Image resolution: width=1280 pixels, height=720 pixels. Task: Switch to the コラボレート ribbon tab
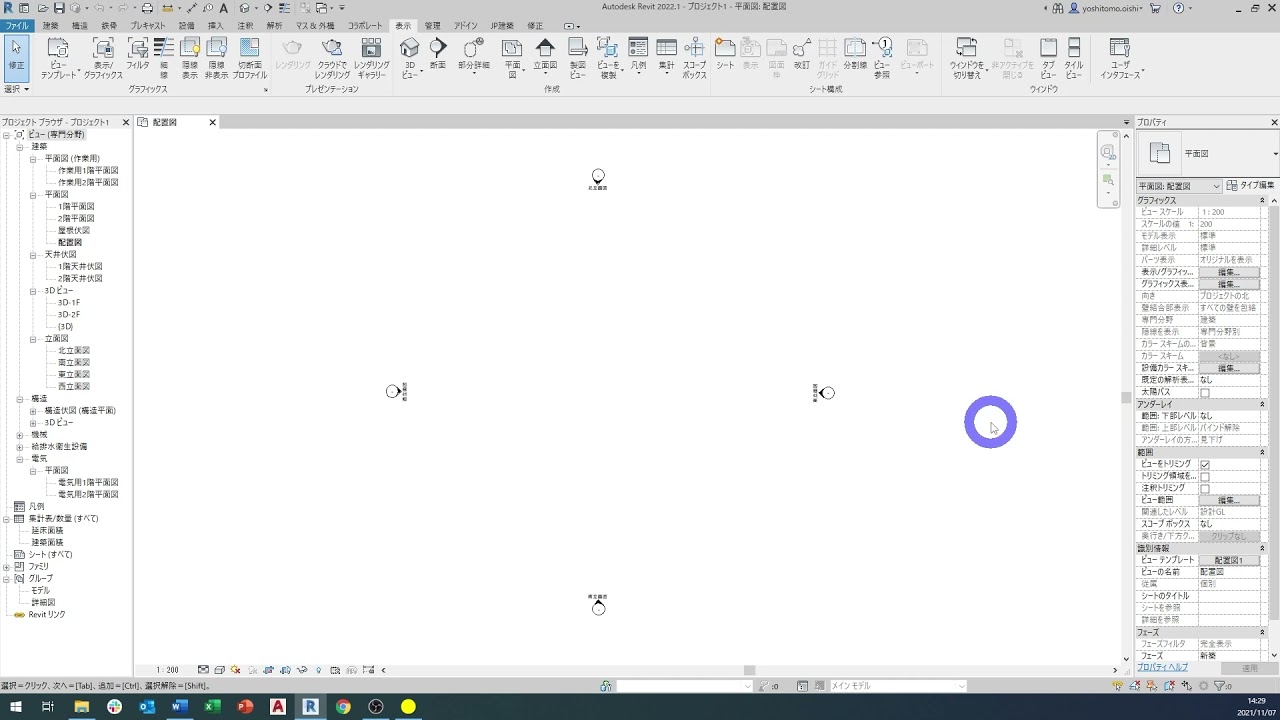pyautogui.click(x=365, y=26)
